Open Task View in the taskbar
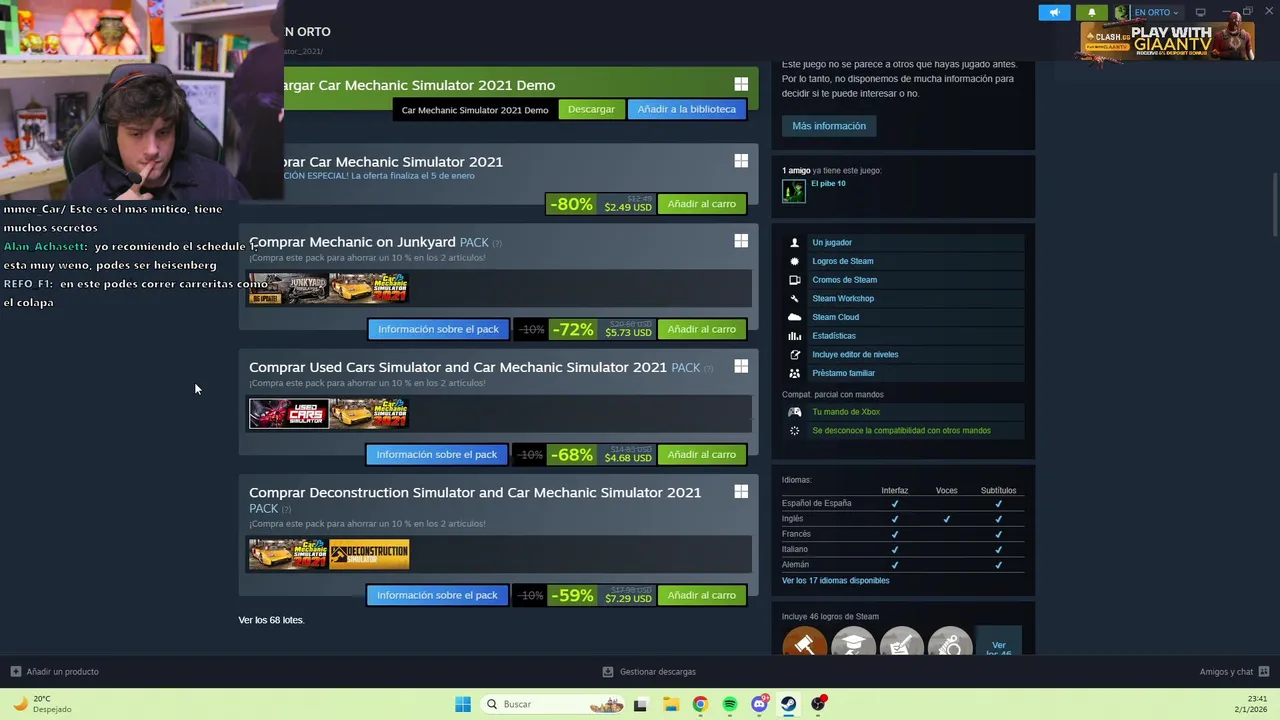 click(x=640, y=704)
